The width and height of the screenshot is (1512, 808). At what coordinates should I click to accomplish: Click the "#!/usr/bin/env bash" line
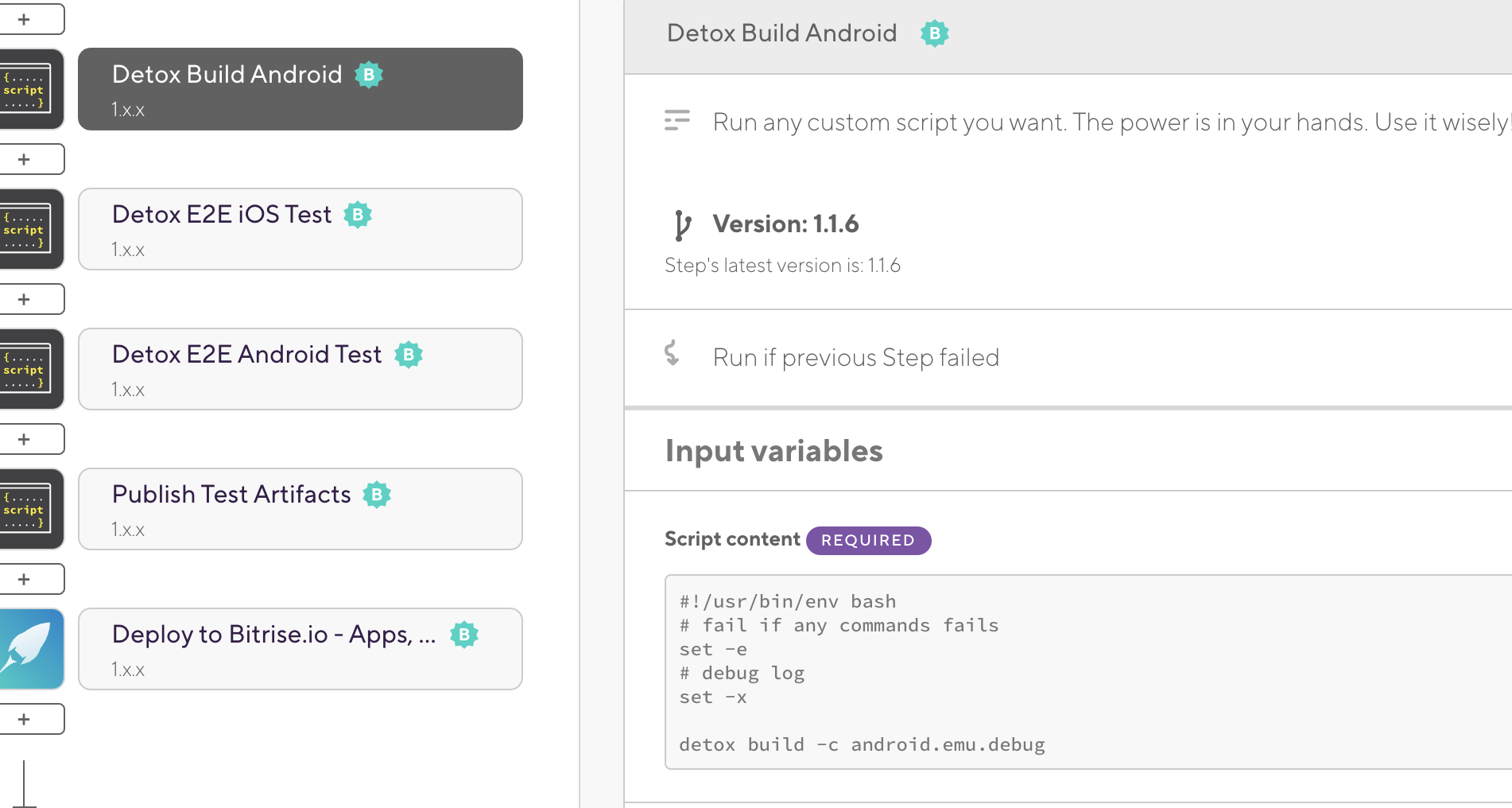788,601
